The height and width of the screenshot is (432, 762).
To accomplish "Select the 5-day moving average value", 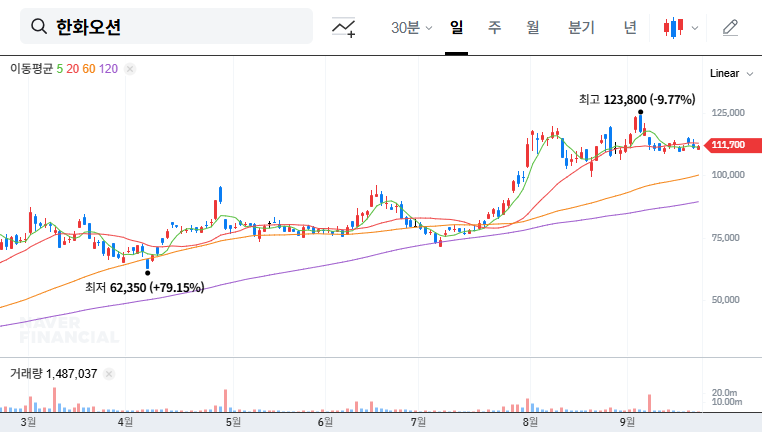I will coord(60,69).
